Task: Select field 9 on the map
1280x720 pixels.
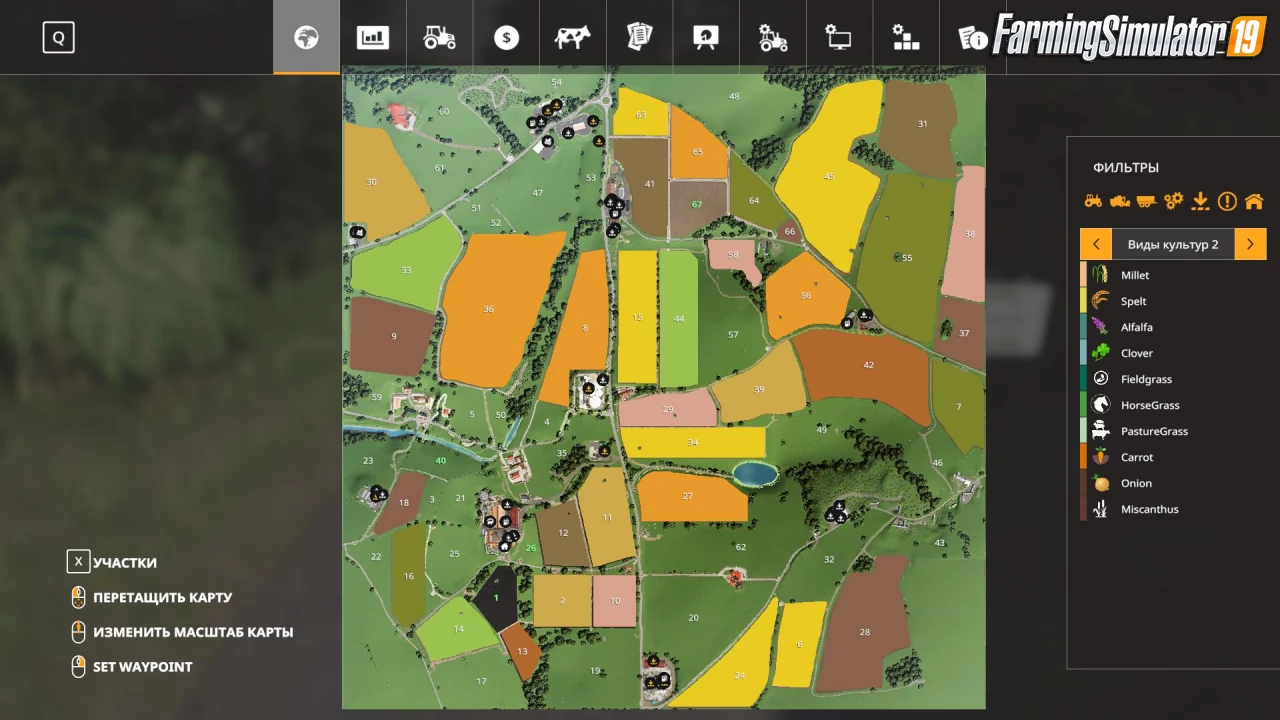Action: tap(393, 336)
